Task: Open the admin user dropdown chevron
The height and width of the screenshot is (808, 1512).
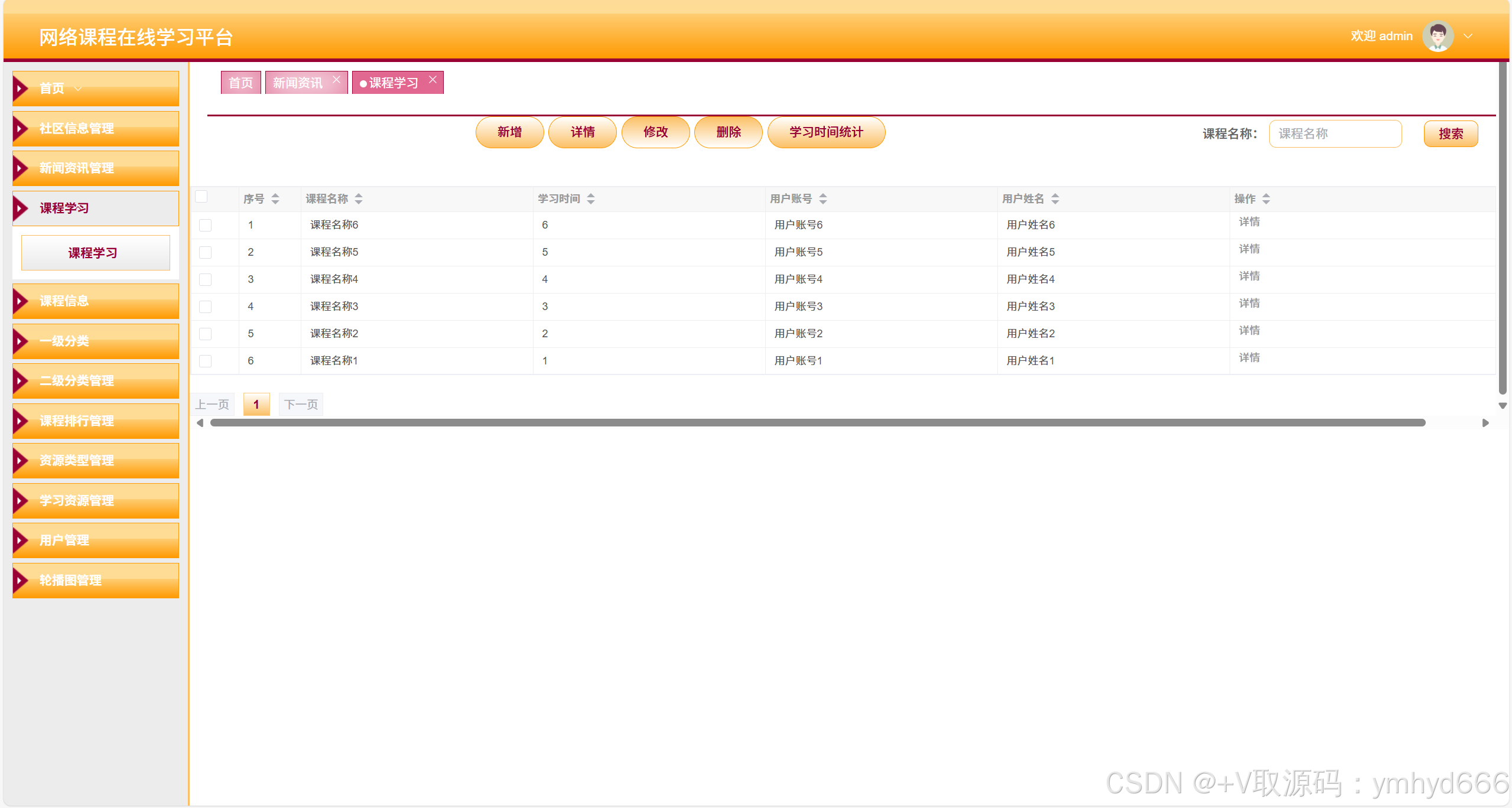Action: click(1468, 37)
